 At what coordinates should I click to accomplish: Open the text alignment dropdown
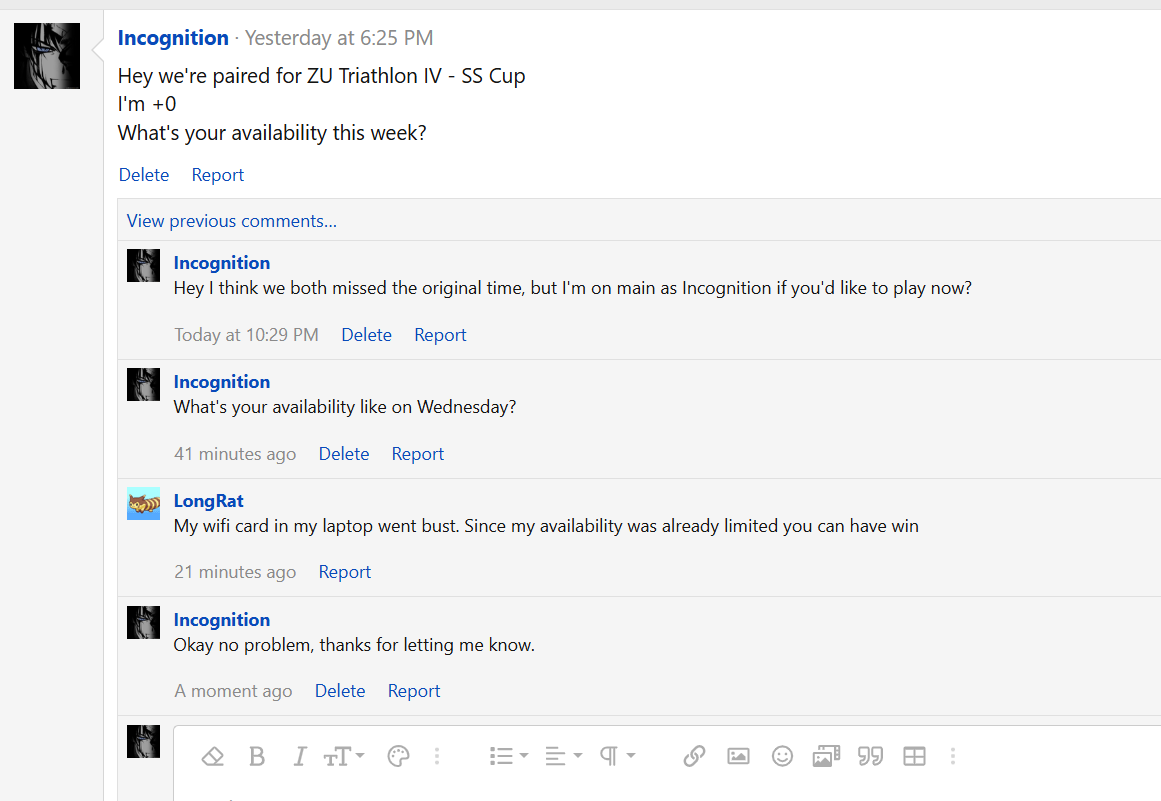pos(563,756)
